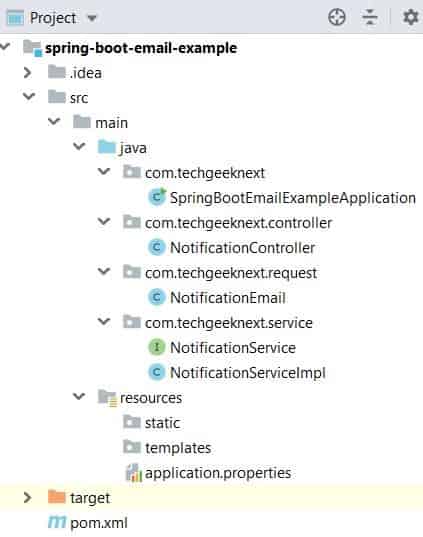This screenshot has height=537, width=423.
Task: Expand the target folder chevron
Action: pyautogui.click(x=27, y=497)
